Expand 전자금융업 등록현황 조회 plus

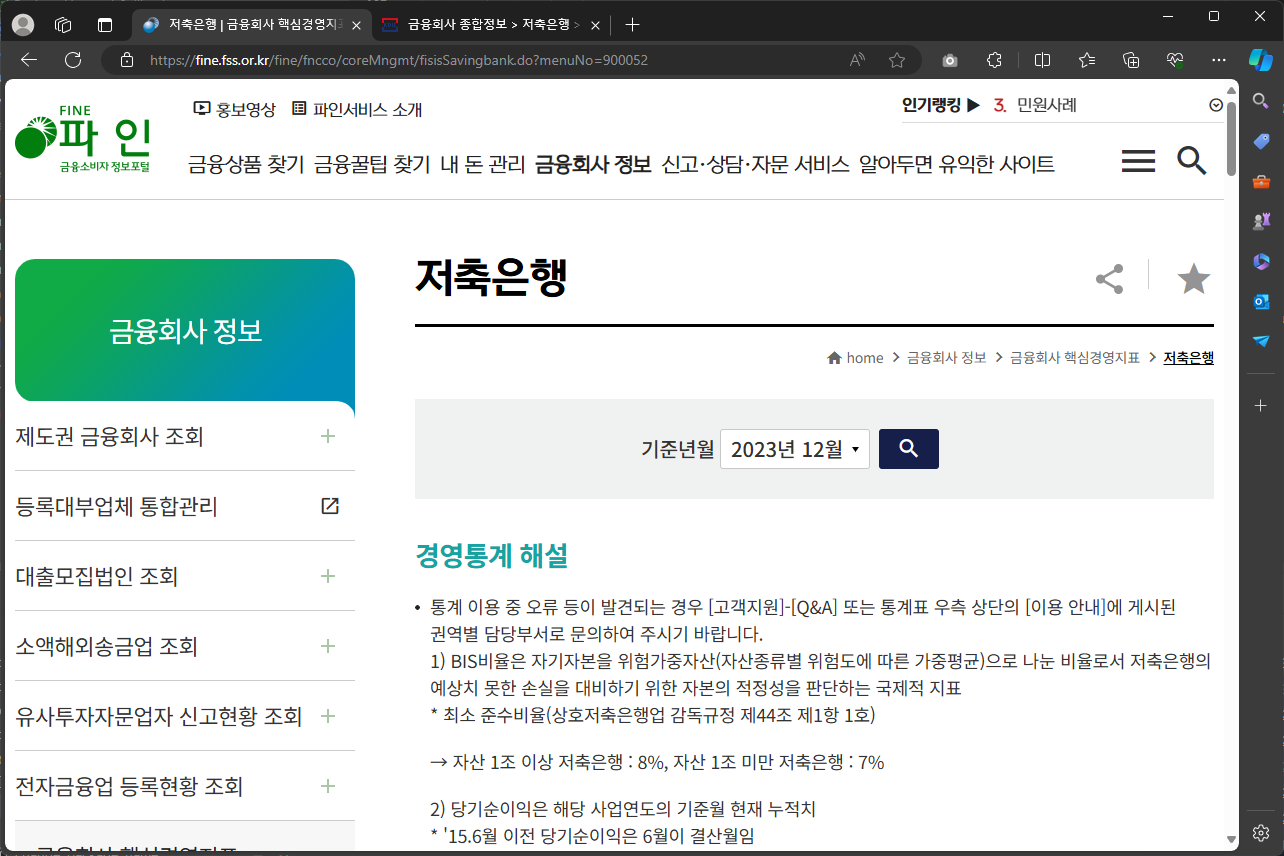click(x=327, y=786)
